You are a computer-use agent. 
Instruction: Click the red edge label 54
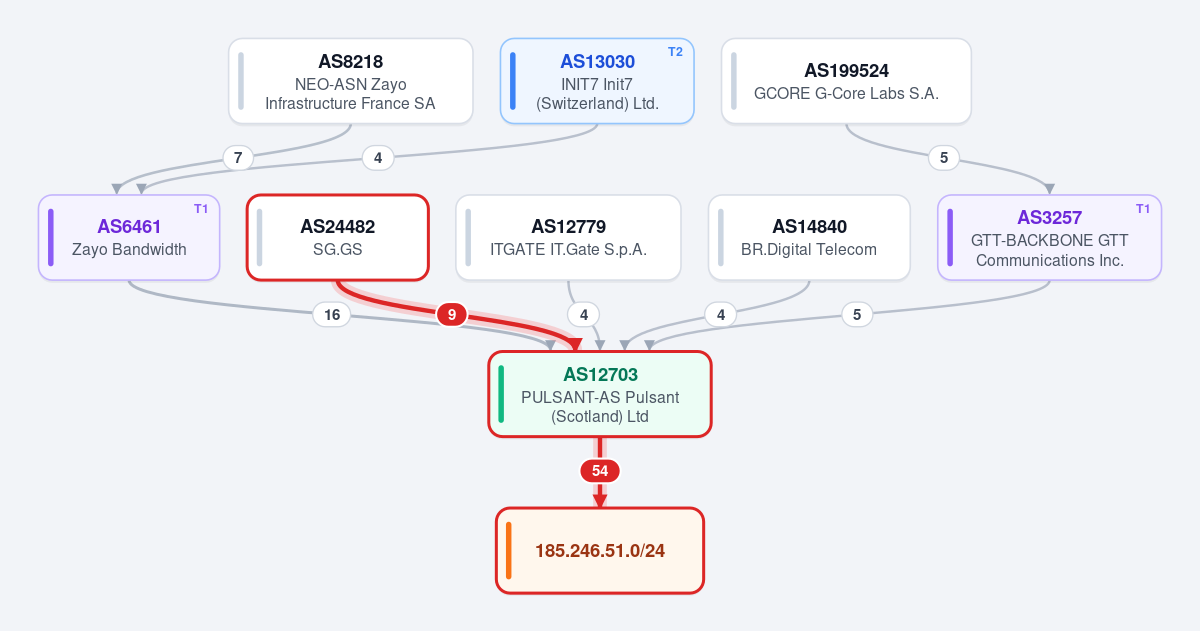[600, 471]
